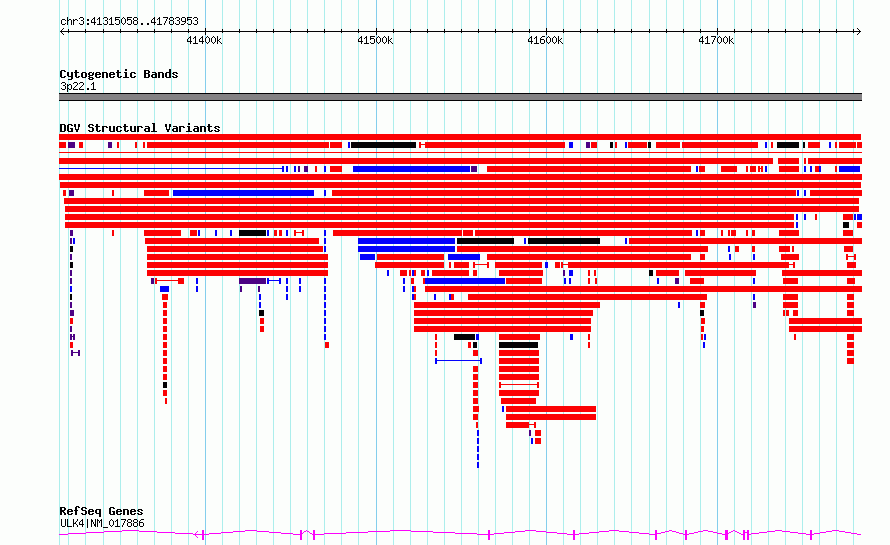Image resolution: width=890 pixels, height=545 pixels.
Task: Click the 41700k ruler label
Action: tap(716, 40)
